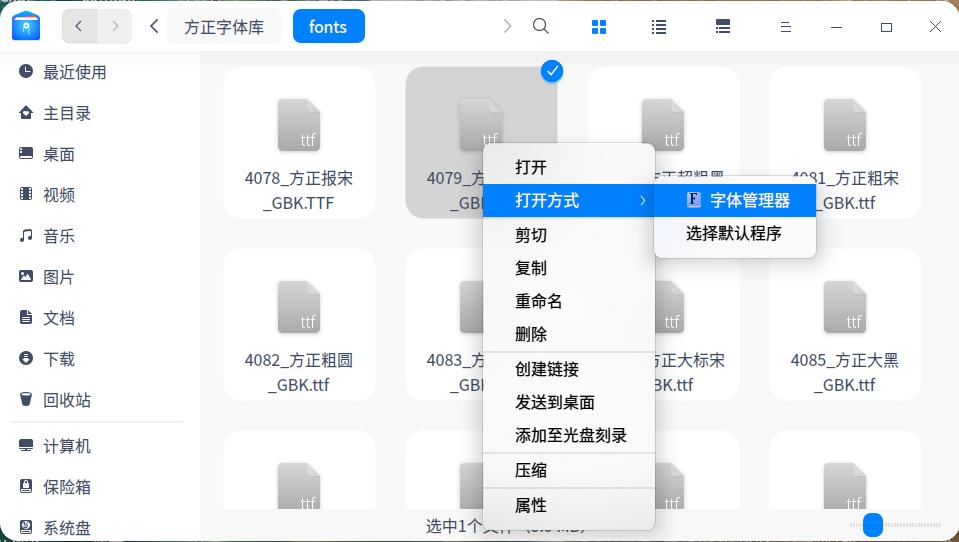Choose 剪切 in the context menu
959x542 pixels.
[569, 235]
